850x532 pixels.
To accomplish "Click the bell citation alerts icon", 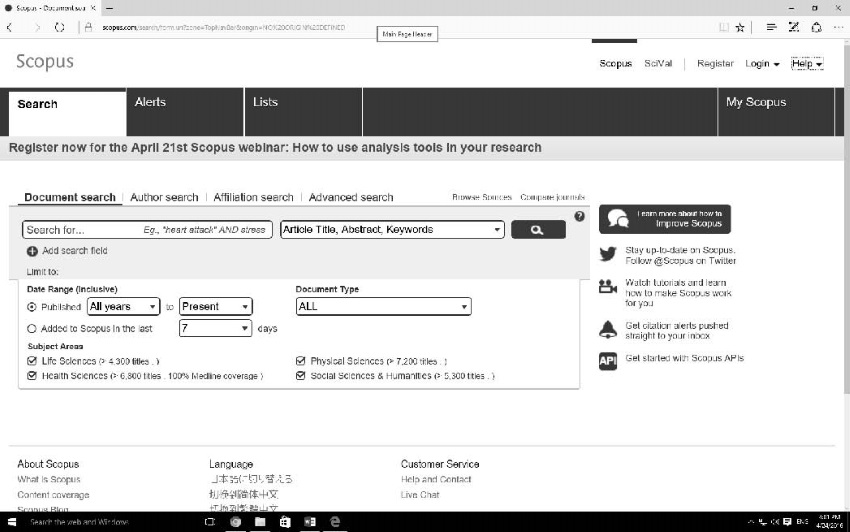I will click(608, 329).
